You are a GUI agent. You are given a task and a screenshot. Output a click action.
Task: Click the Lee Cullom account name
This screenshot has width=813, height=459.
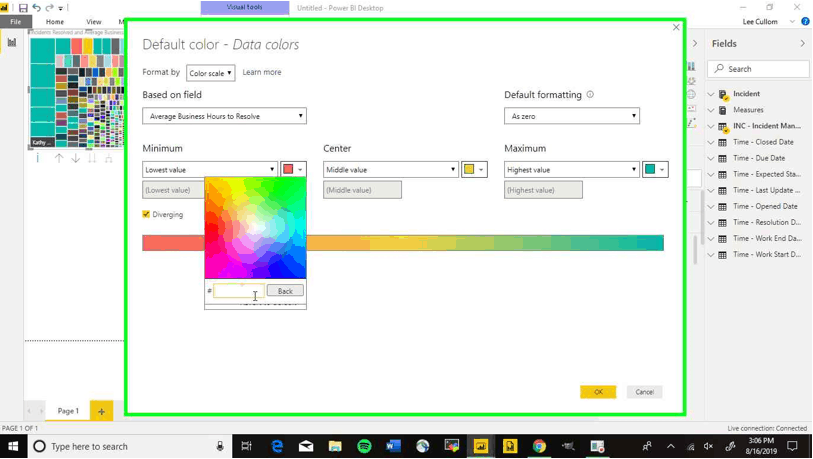[x=760, y=22]
